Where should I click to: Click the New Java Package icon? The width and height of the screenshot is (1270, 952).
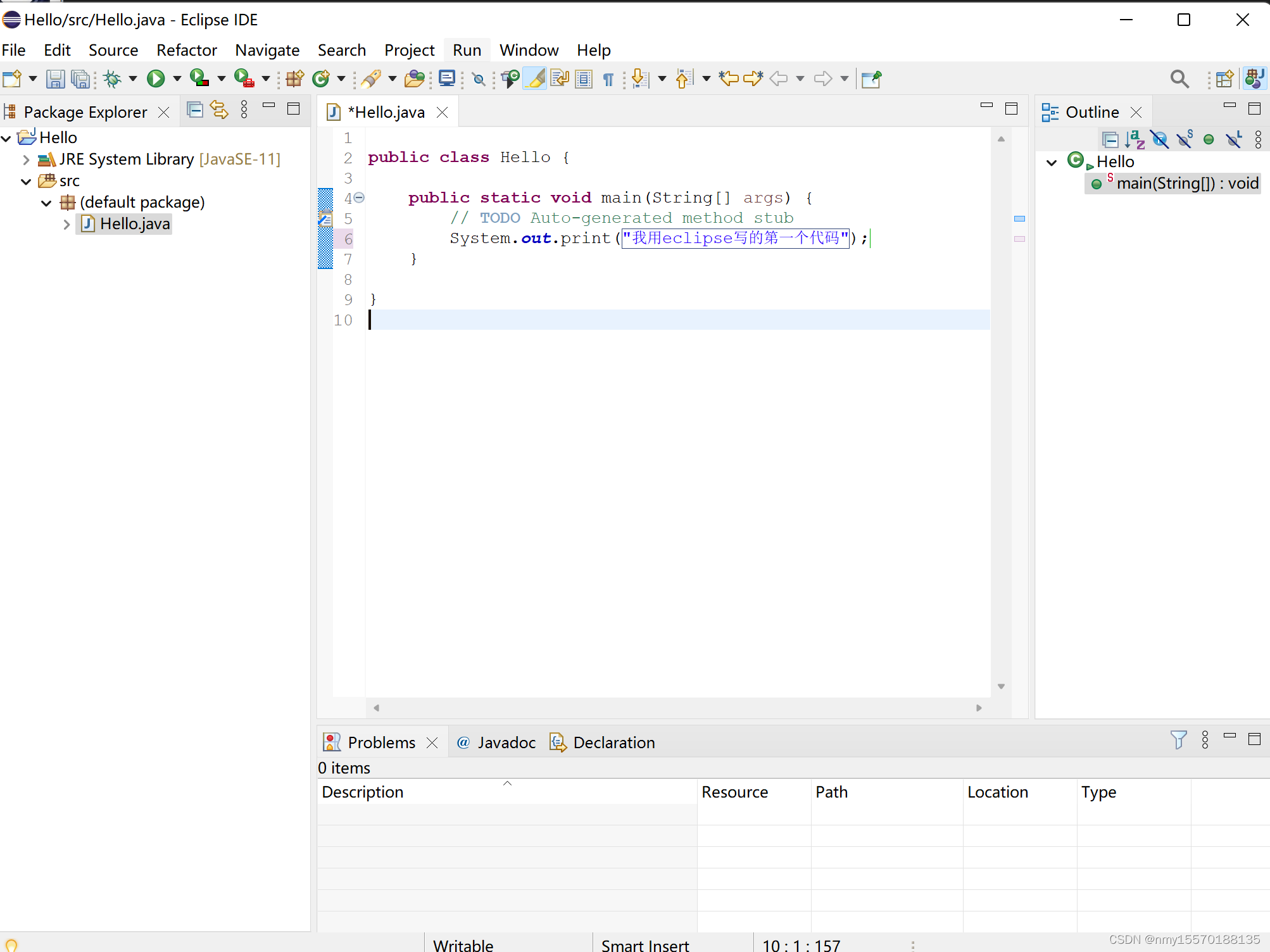pos(294,78)
